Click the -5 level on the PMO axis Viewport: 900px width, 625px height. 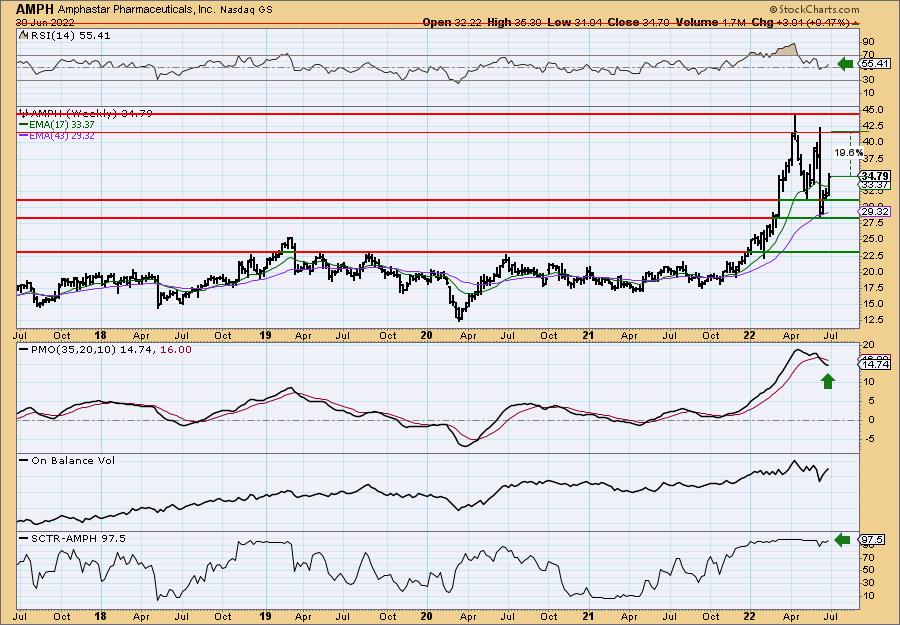click(868, 439)
